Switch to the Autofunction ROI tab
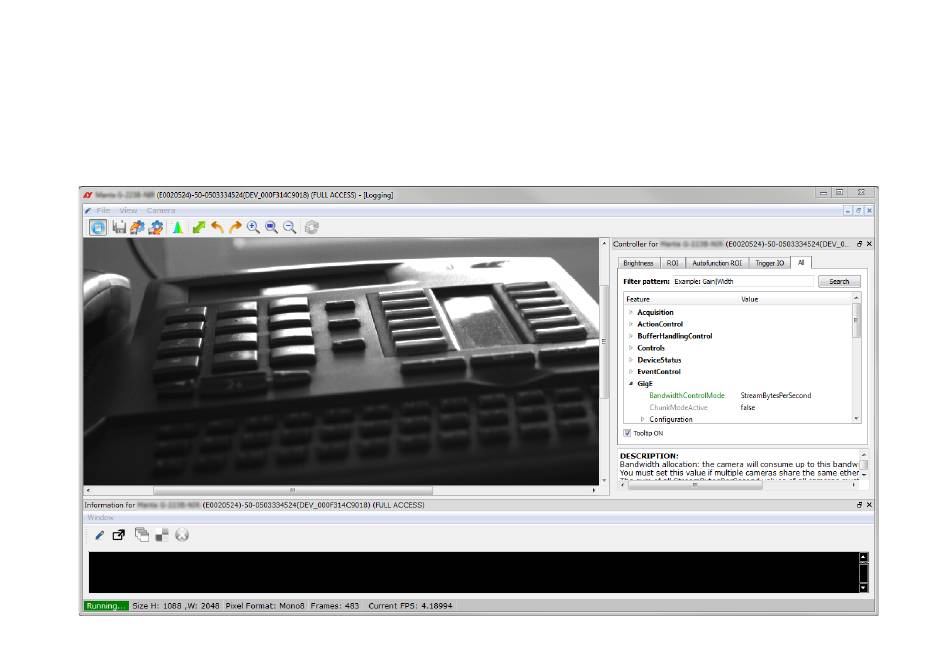This screenshot has width=950, height=665. coord(717,263)
